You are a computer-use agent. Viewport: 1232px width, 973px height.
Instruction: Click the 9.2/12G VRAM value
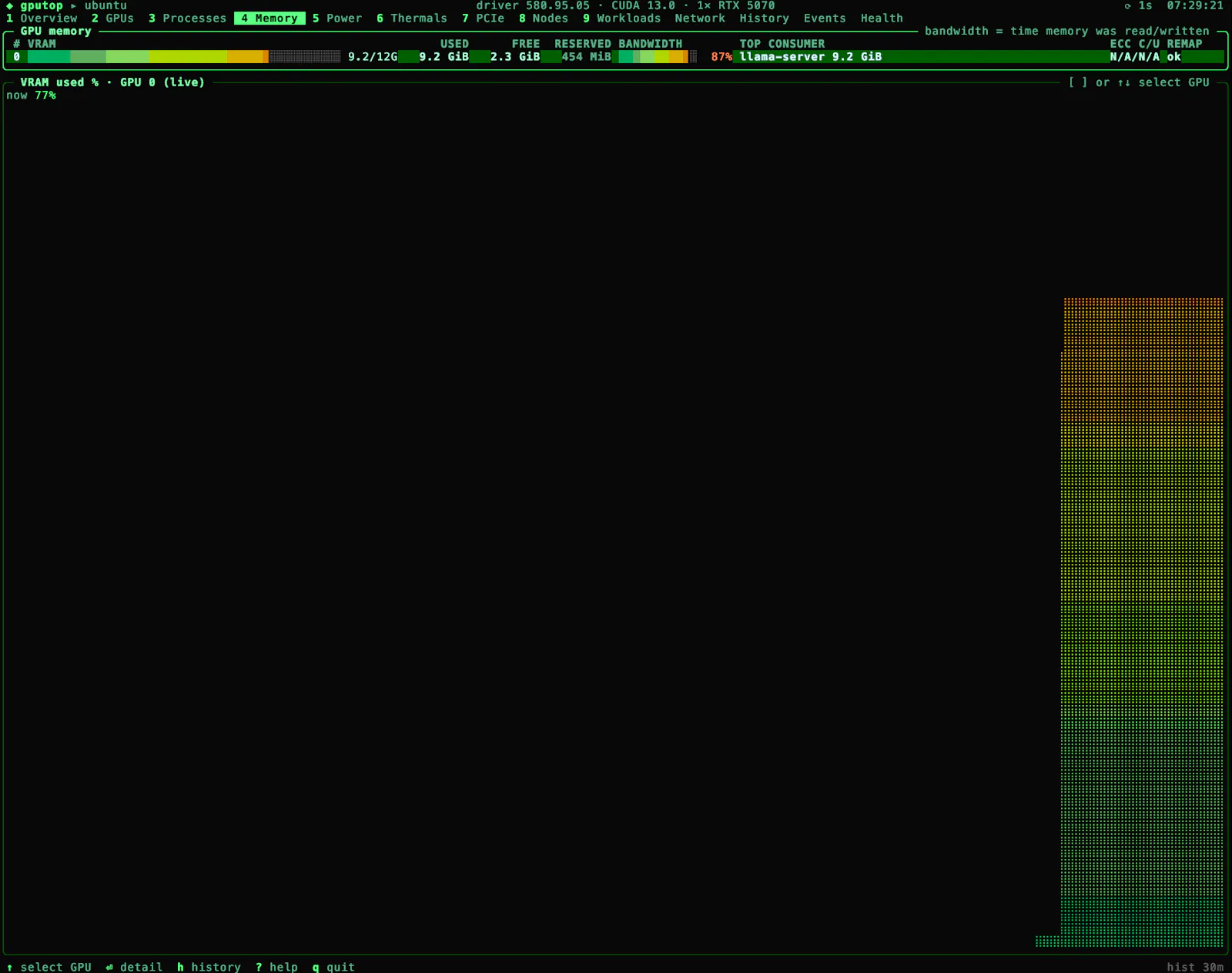click(373, 56)
